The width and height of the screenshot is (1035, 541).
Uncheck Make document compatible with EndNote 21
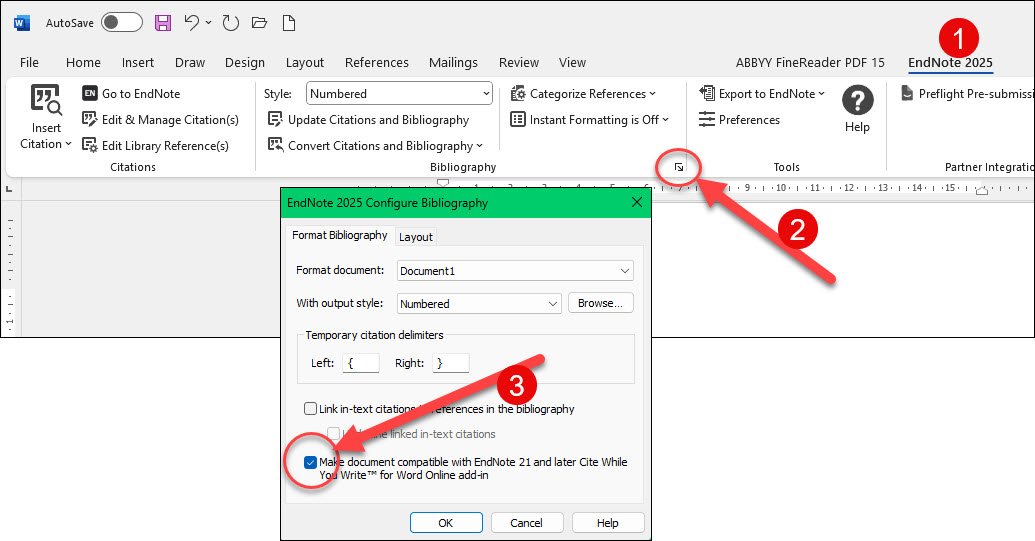(311, 462)
